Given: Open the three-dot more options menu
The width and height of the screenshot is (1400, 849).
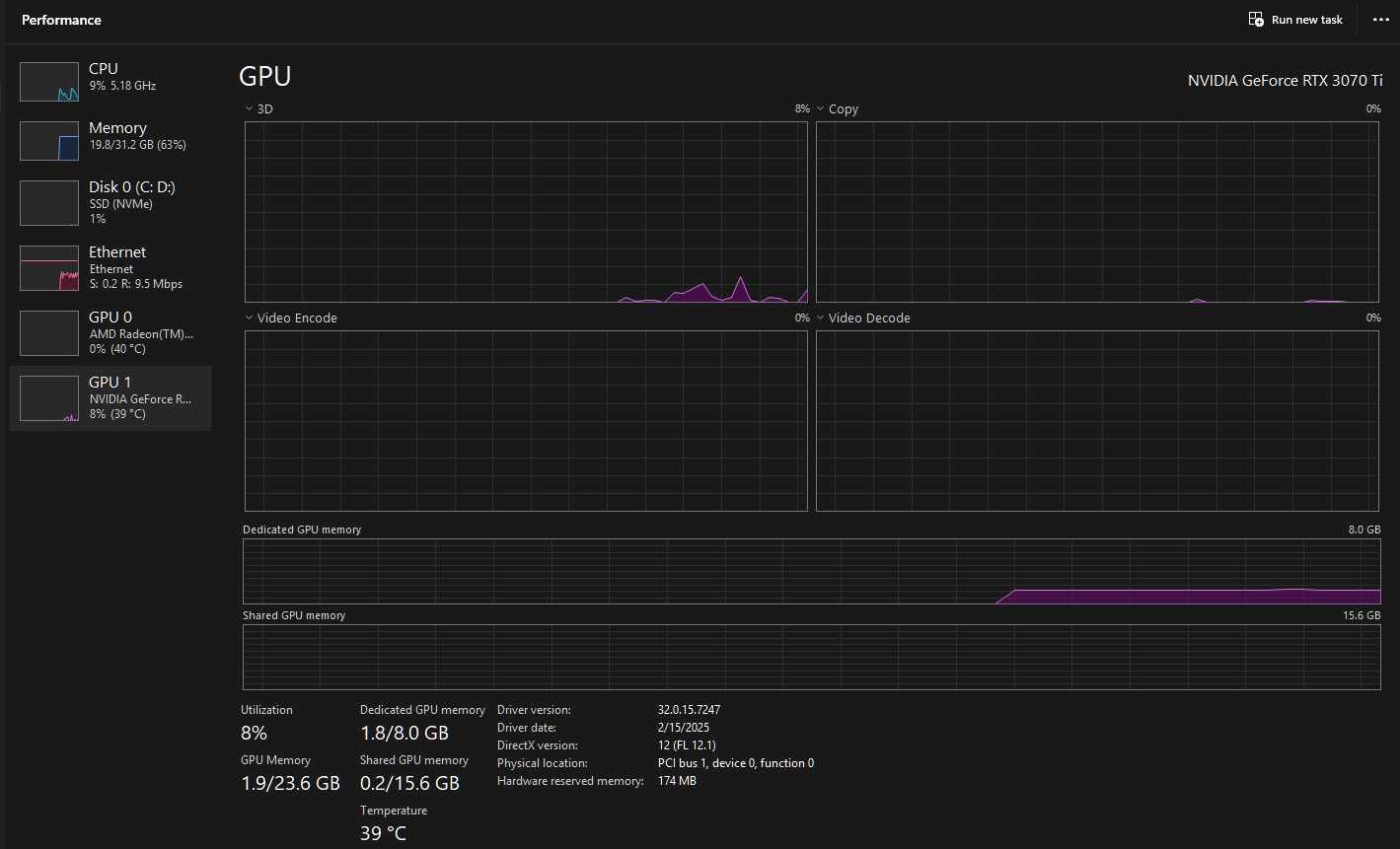Looking at the screenshot, I should [1380, 20].
